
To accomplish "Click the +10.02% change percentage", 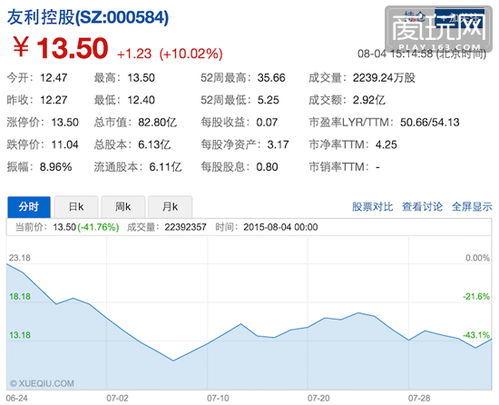I will (191, 54).
